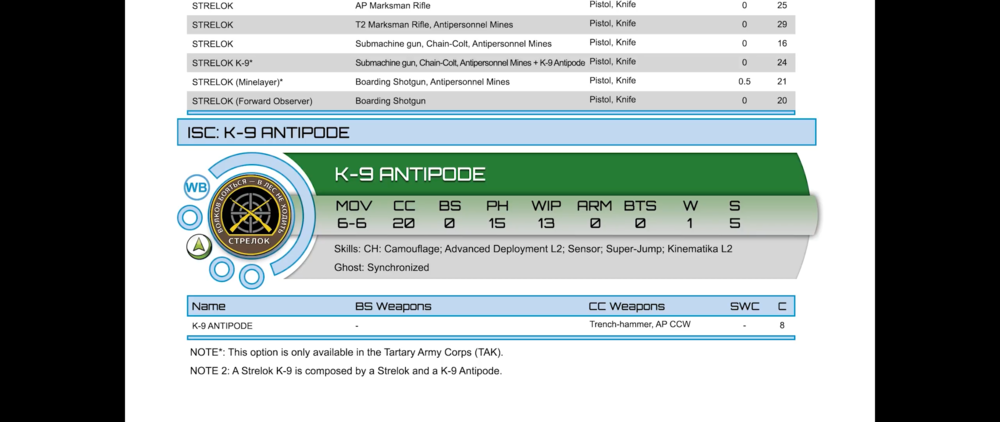Click the cost 25 in the AP Marksman row
Image resolution: width=1000 pixels, height=422 pixels.
point(782,6)
